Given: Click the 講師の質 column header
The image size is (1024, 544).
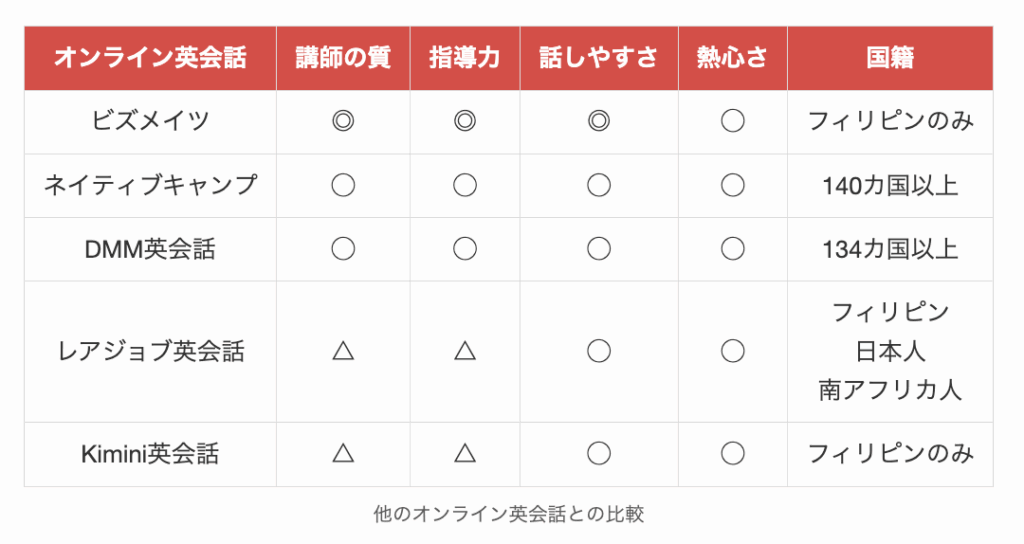Looking at the screenshot, I should [343, 58].
